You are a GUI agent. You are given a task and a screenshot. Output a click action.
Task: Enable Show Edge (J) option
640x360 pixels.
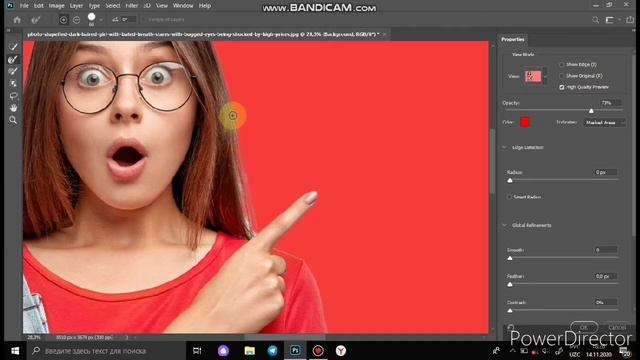562,64
